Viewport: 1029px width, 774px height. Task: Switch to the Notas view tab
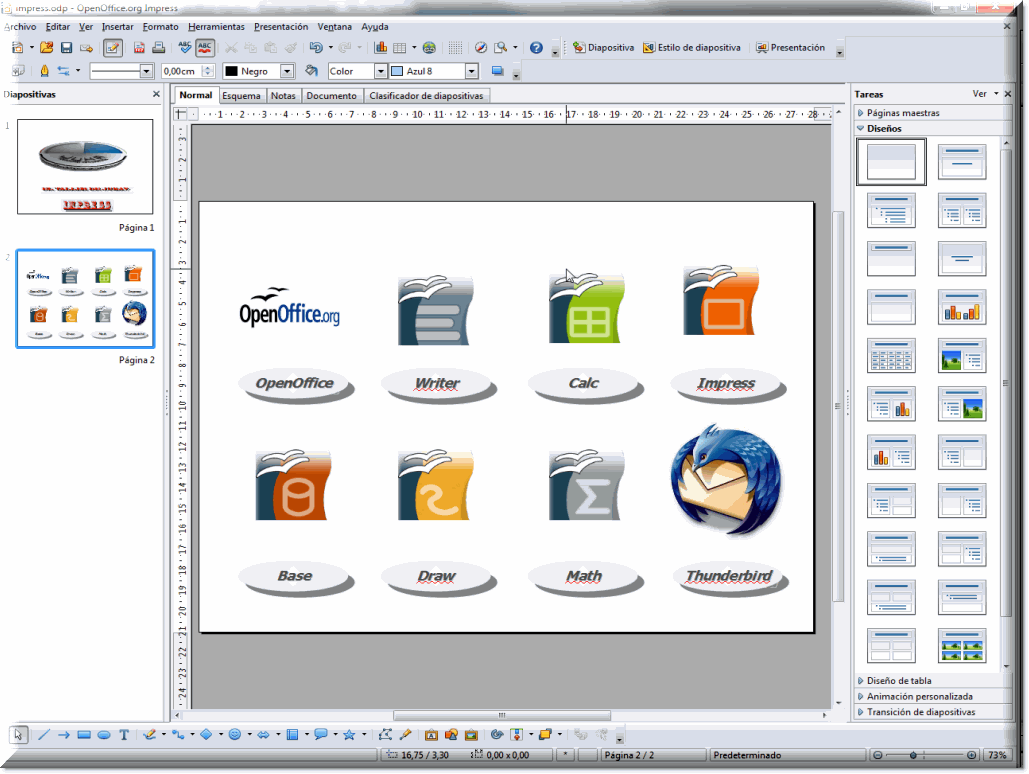(283, 96)
